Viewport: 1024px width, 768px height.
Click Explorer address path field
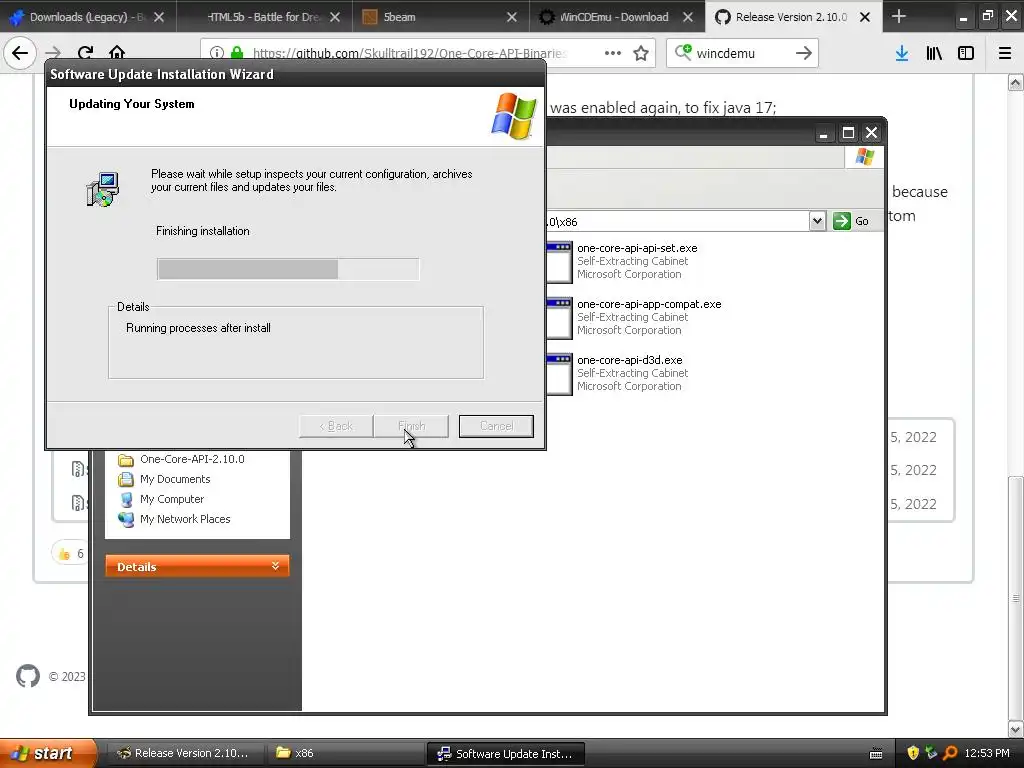coord(677,221)
